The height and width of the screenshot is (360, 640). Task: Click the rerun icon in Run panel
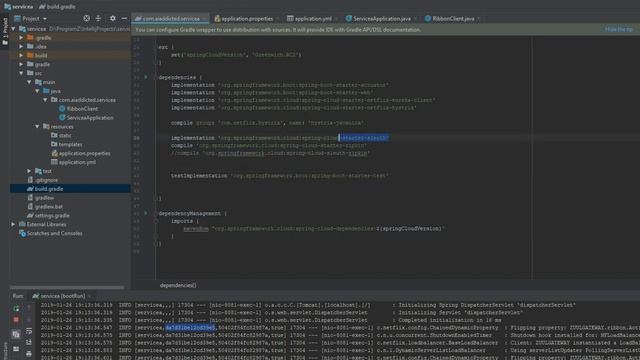[16, 309]
